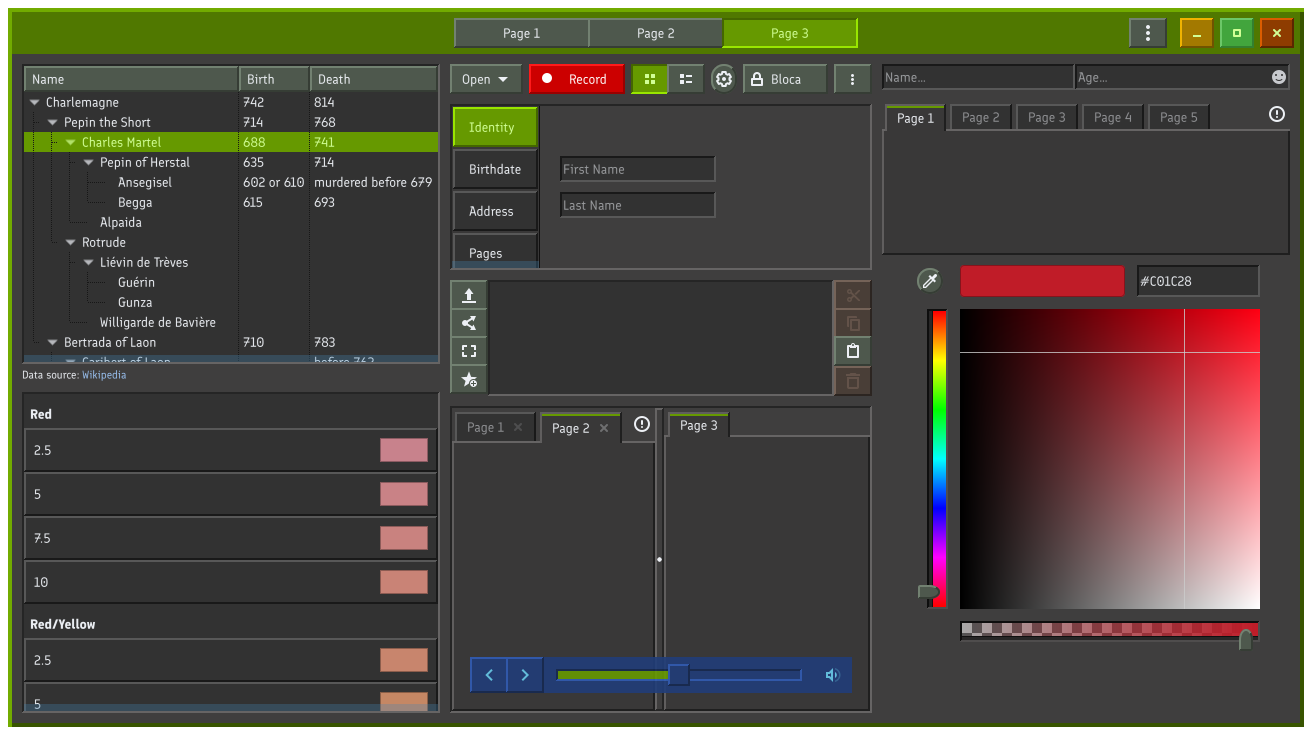Screen dimensions: 1312x735
Task: Toggle the list view button
Action: coord(686,79)
